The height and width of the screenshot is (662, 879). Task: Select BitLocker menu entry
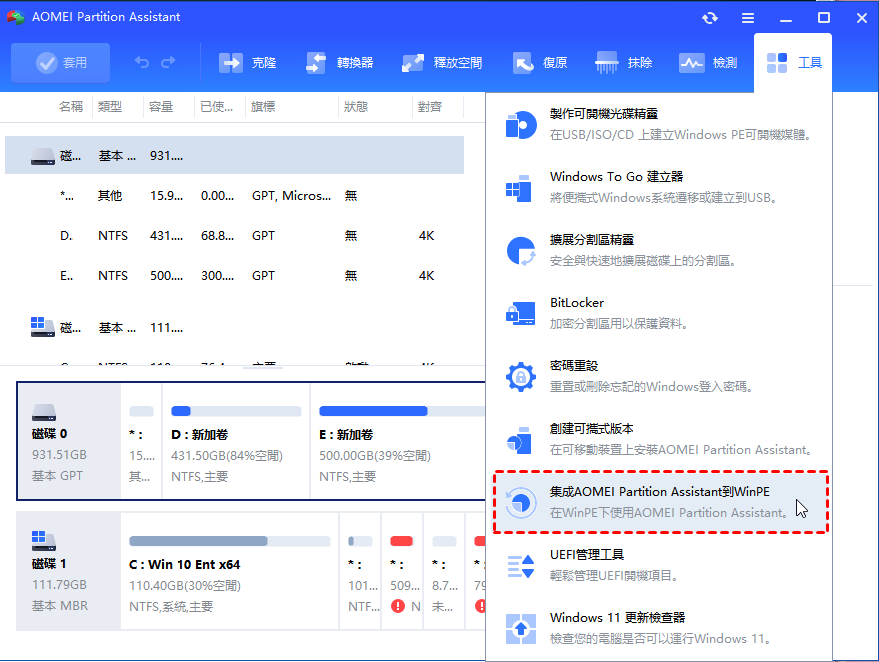tap(659, 313)
